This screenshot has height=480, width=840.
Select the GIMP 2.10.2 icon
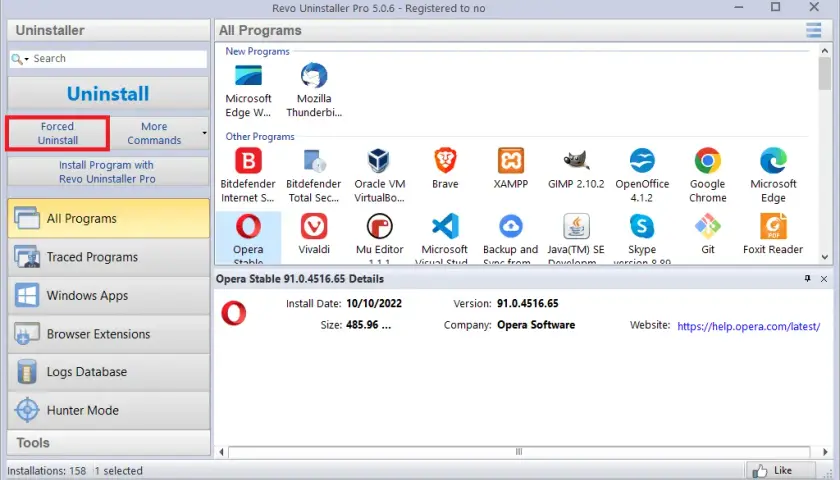coord(576,161)
